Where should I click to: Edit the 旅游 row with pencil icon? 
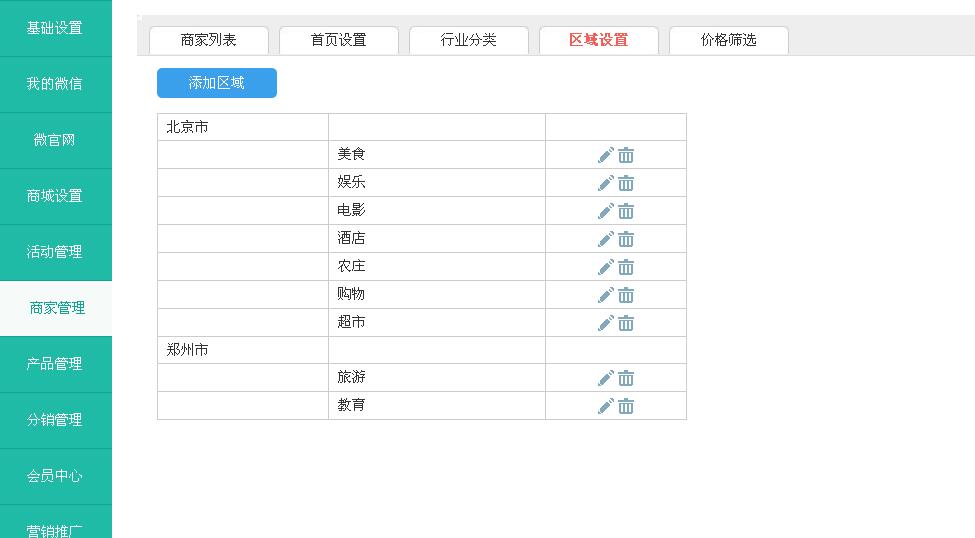[605, 378]
